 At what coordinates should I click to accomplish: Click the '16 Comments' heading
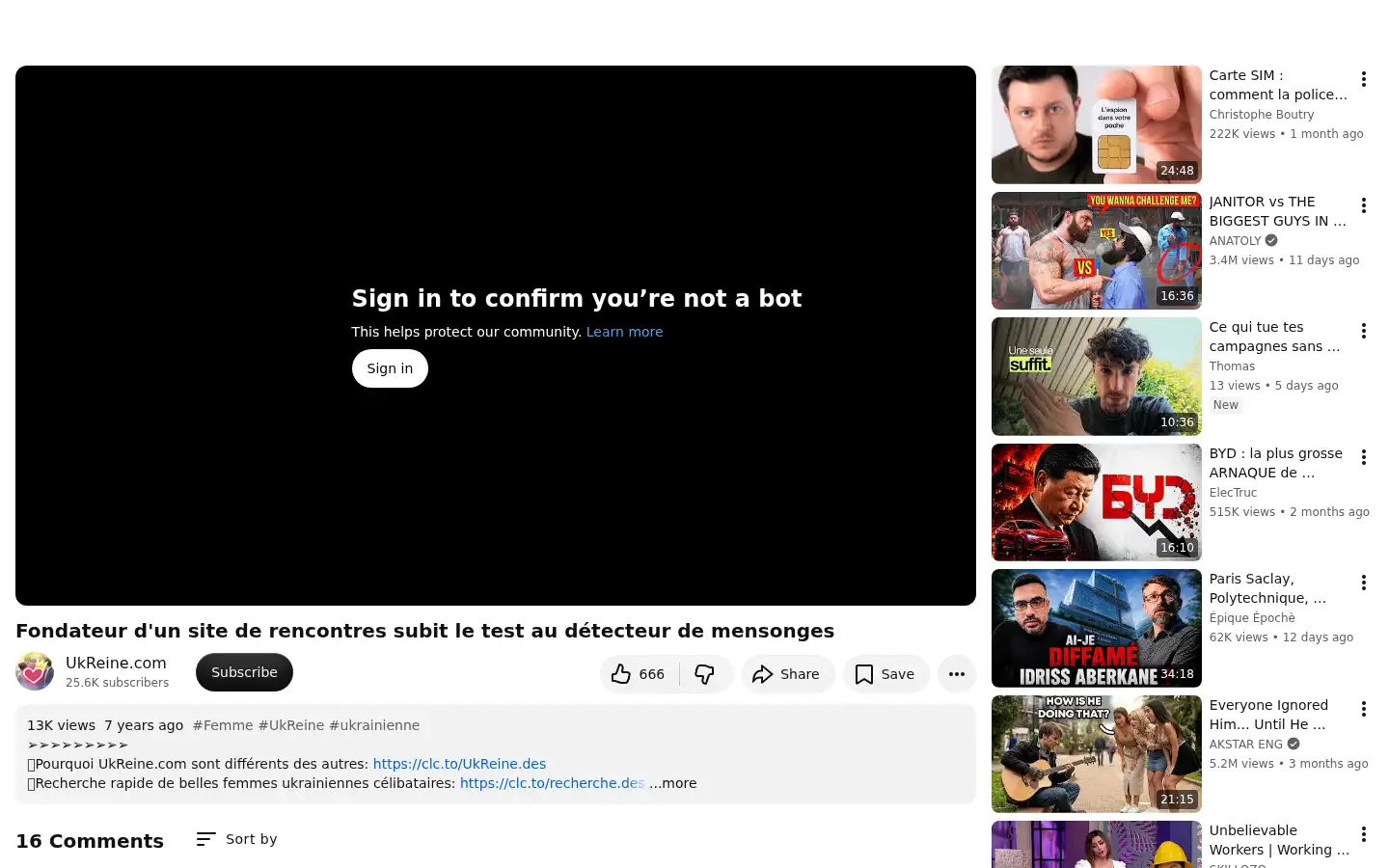coord(90,841)
